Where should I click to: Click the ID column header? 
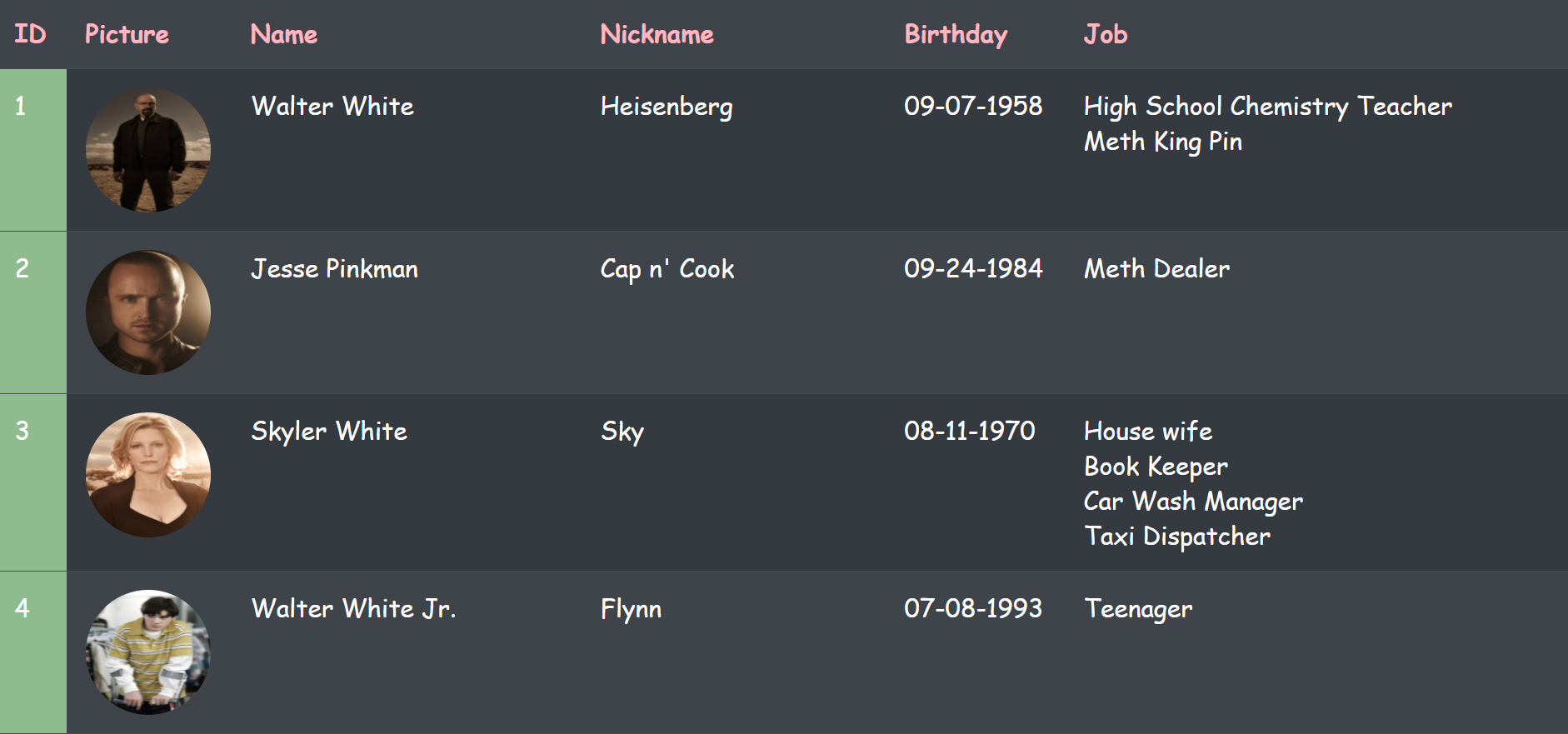point(30,34)
